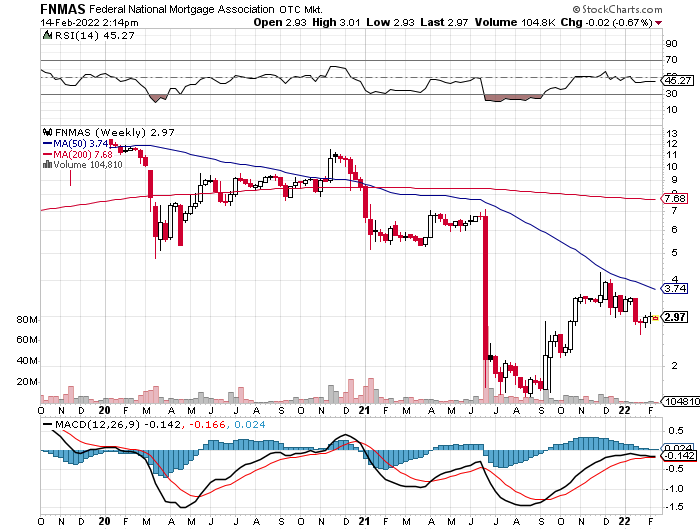Click the bold 22 year label under price chart

click(x=625, y=410)
